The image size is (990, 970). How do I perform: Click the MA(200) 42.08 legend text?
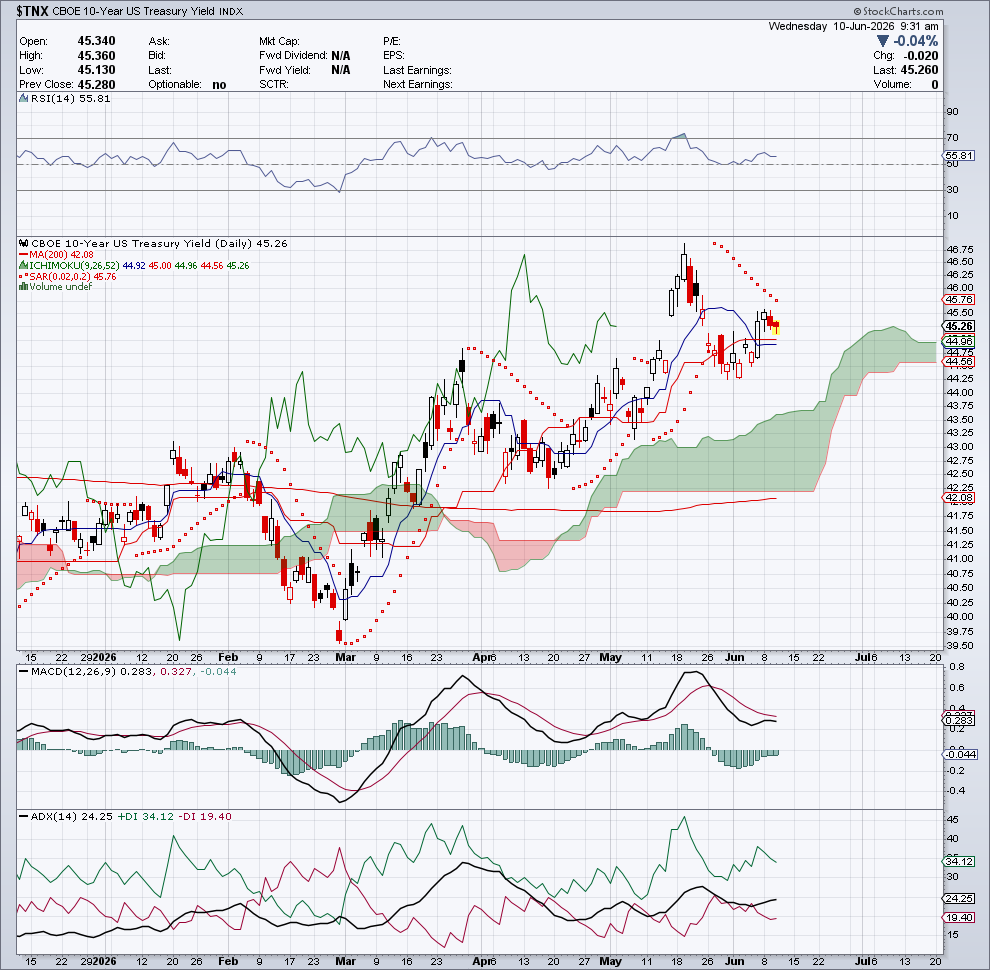(x=61, y=254)
